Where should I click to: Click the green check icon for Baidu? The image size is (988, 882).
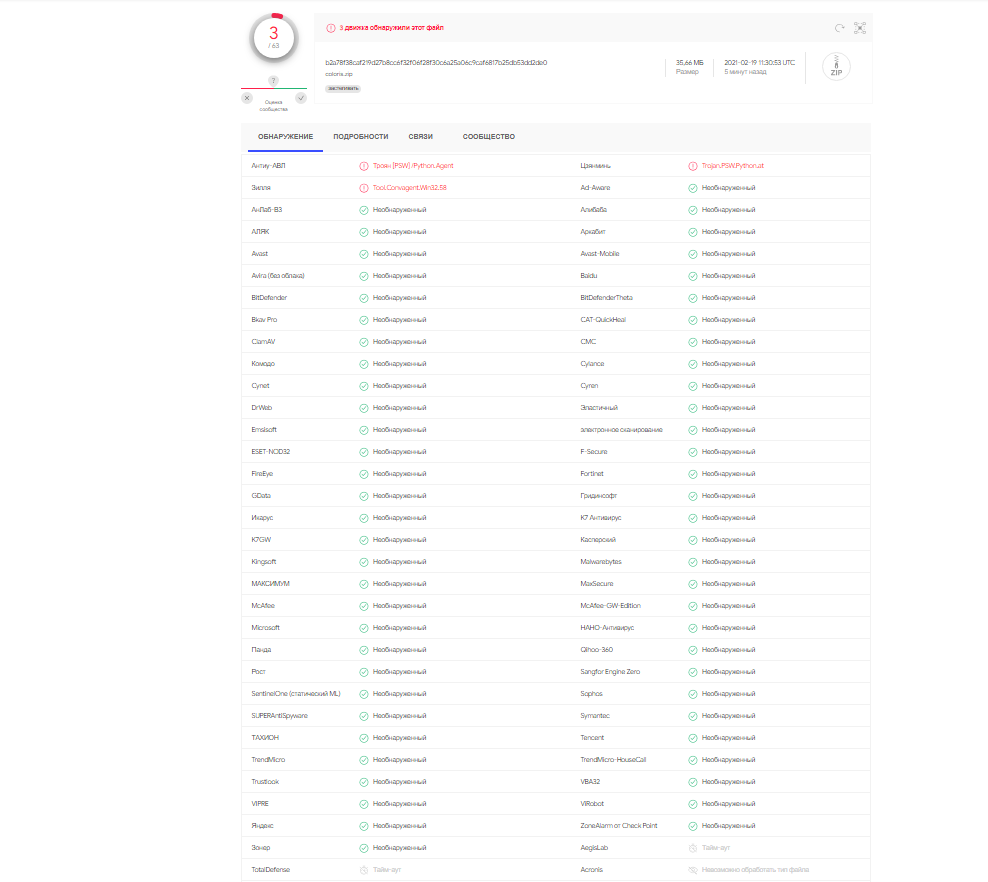tap(692, 276)
